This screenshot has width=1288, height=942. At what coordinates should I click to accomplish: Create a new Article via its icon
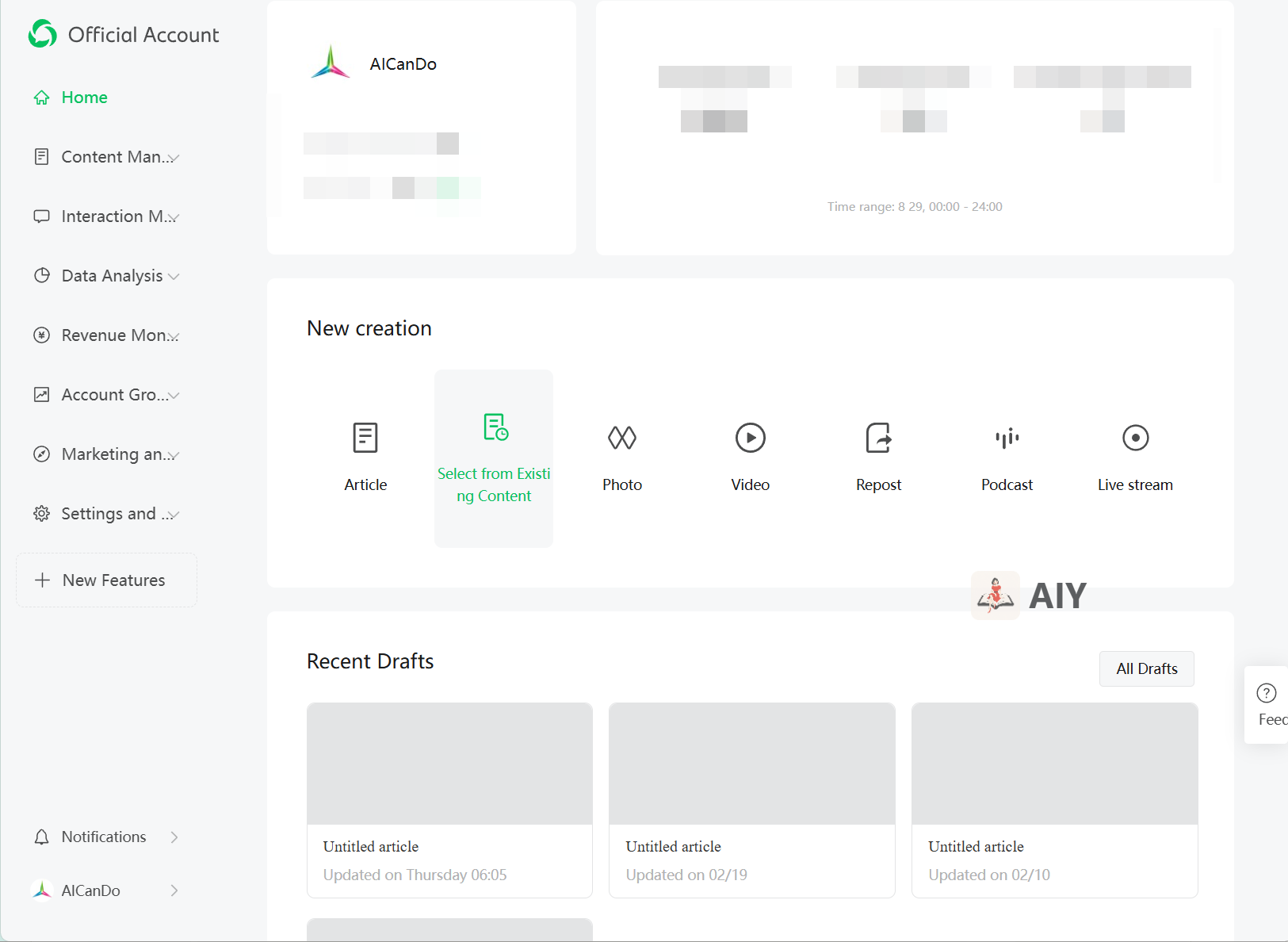pos(365,438)
